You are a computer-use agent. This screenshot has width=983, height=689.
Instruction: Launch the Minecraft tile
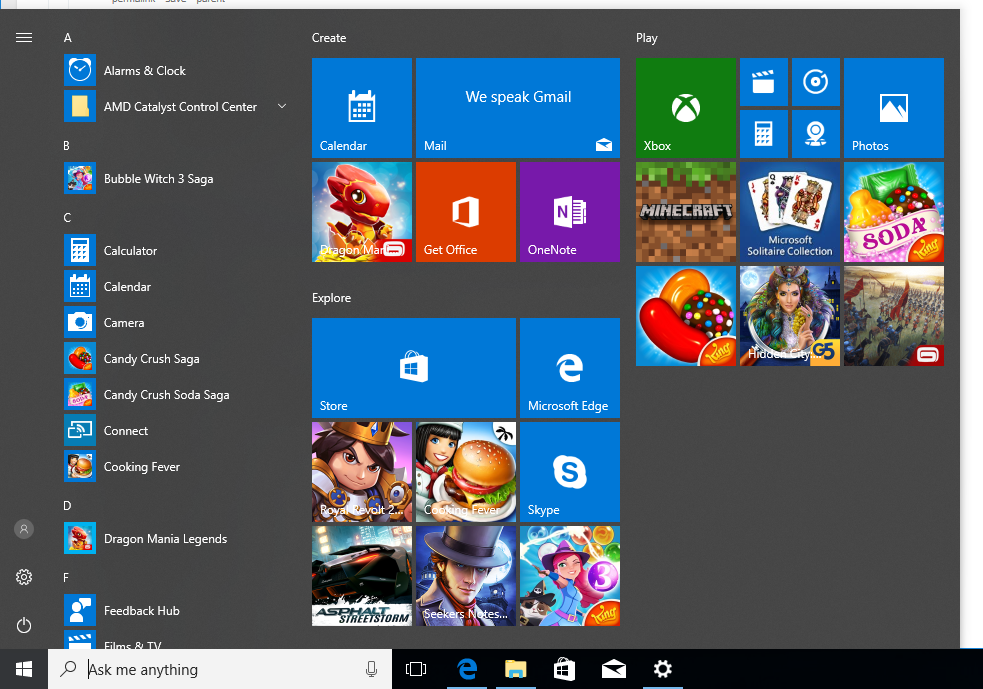(686, 212)
